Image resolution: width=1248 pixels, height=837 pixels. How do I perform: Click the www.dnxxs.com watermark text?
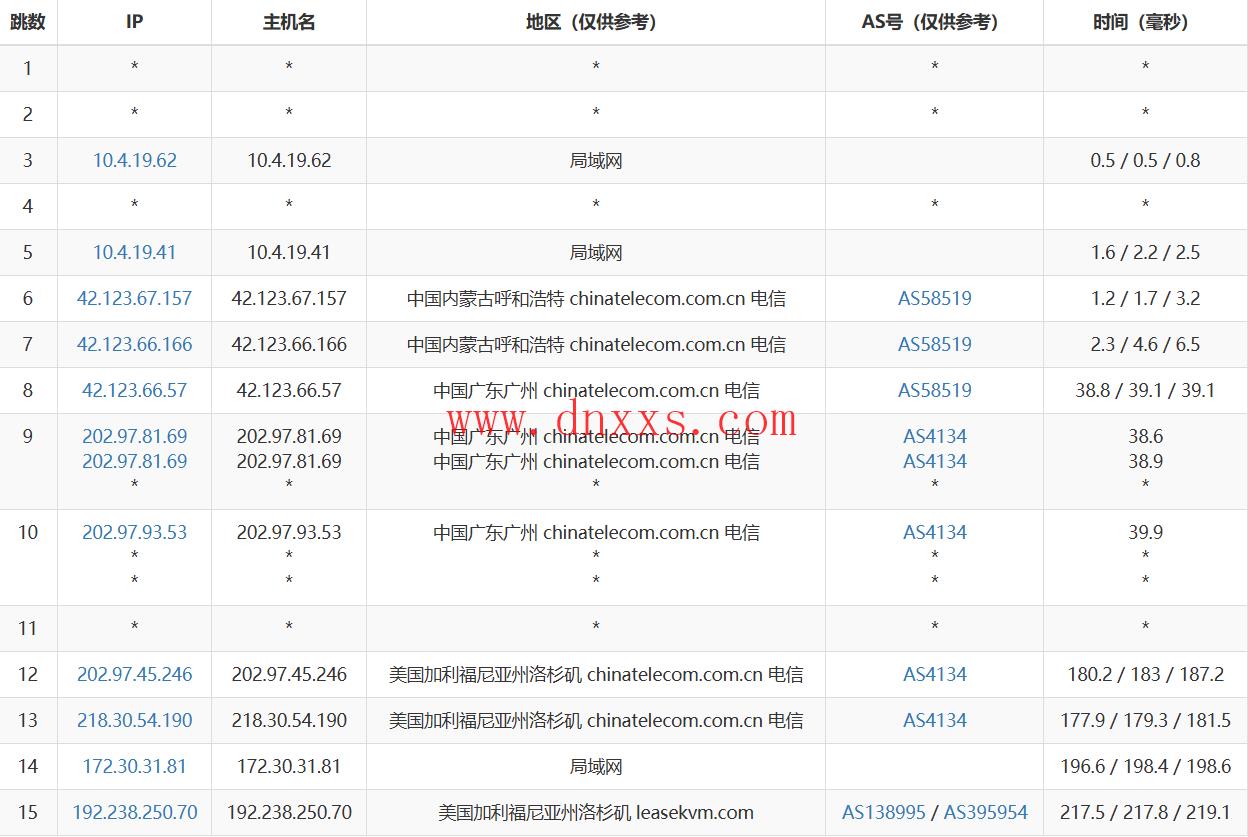pos(620,420)
